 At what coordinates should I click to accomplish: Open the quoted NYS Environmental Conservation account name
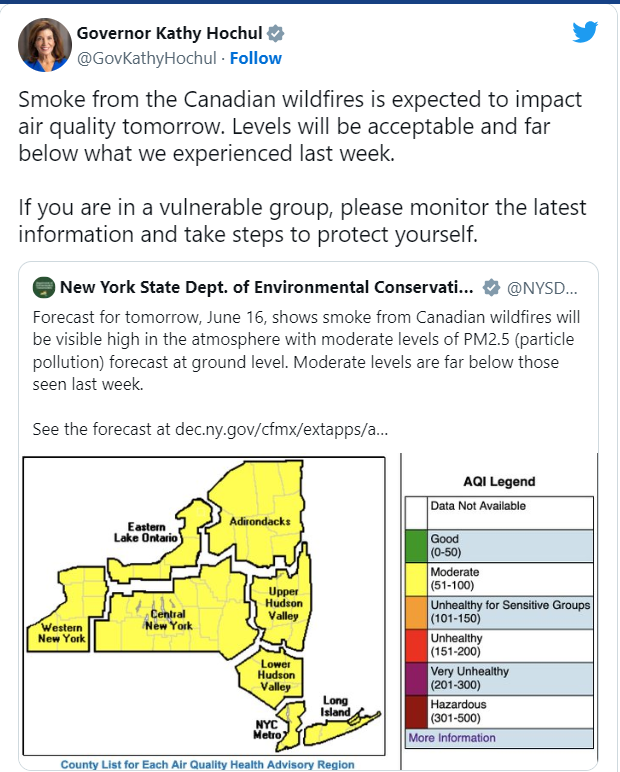coord(266,287)
